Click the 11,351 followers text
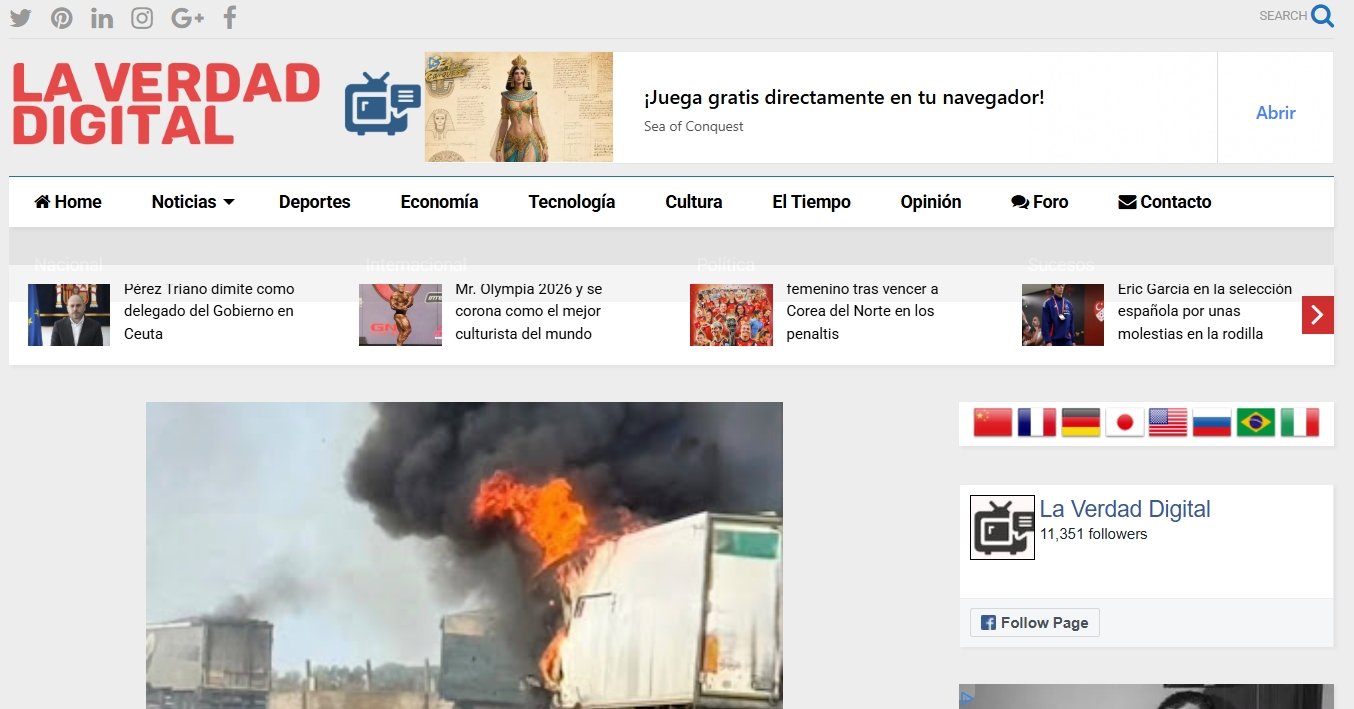The height and width of the screenshot is (709, 1354). click(x=1093, y=534)
